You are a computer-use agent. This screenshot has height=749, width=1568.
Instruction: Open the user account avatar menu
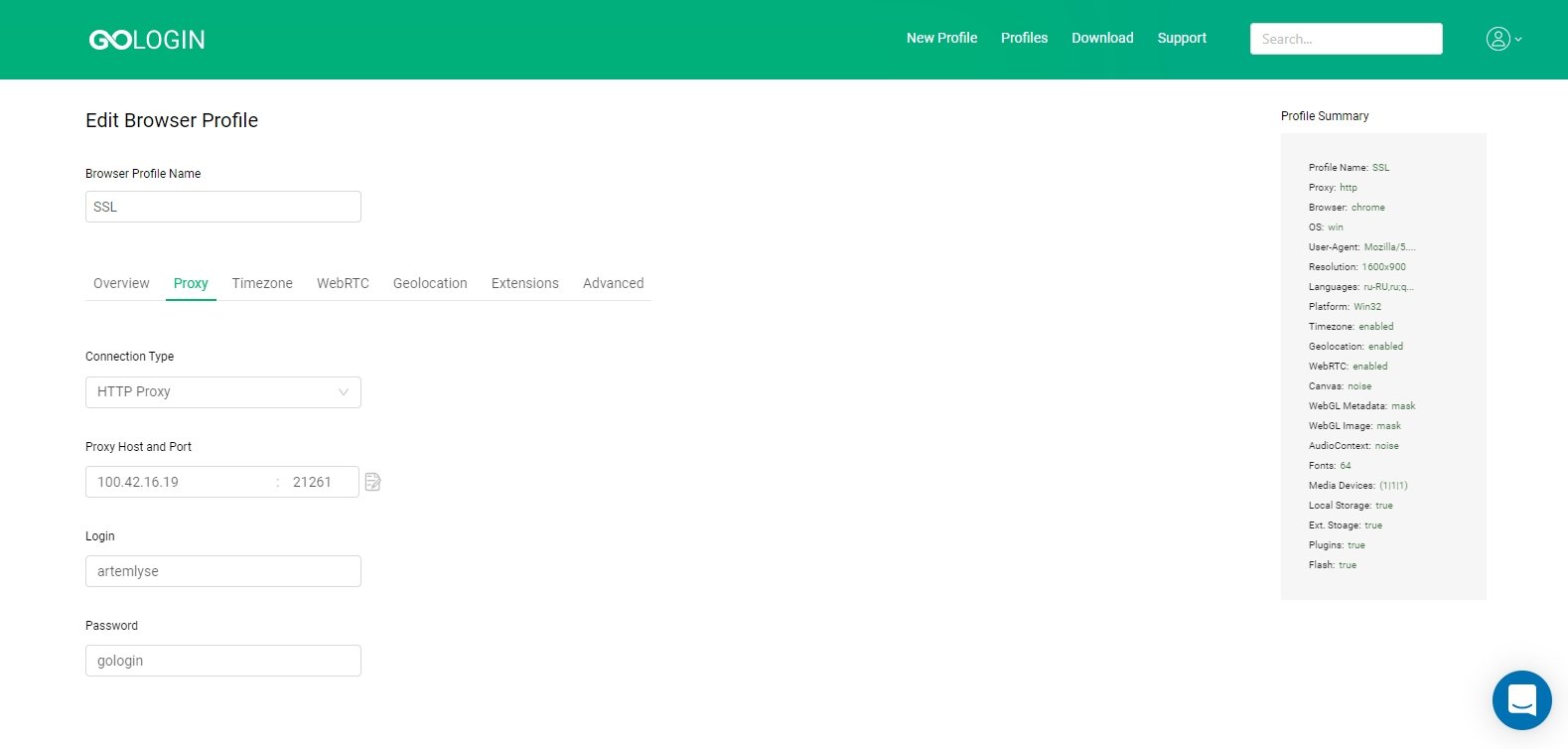pyautogui.click(x=1497, y=39)
